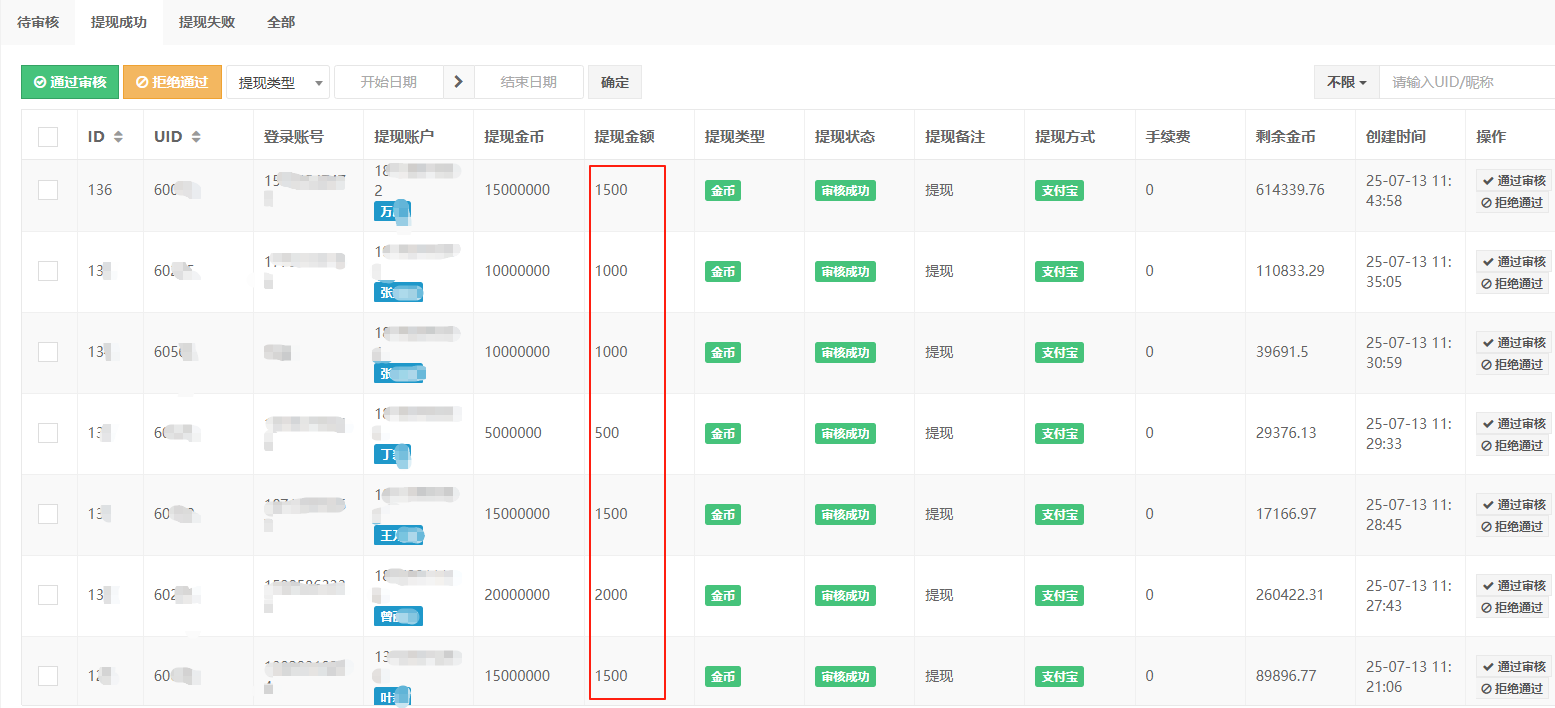Image resolution: width=1555 pixels, height=708 pixels.
Task: Click the 创建时间 column header
Action: coord(1396,137)
